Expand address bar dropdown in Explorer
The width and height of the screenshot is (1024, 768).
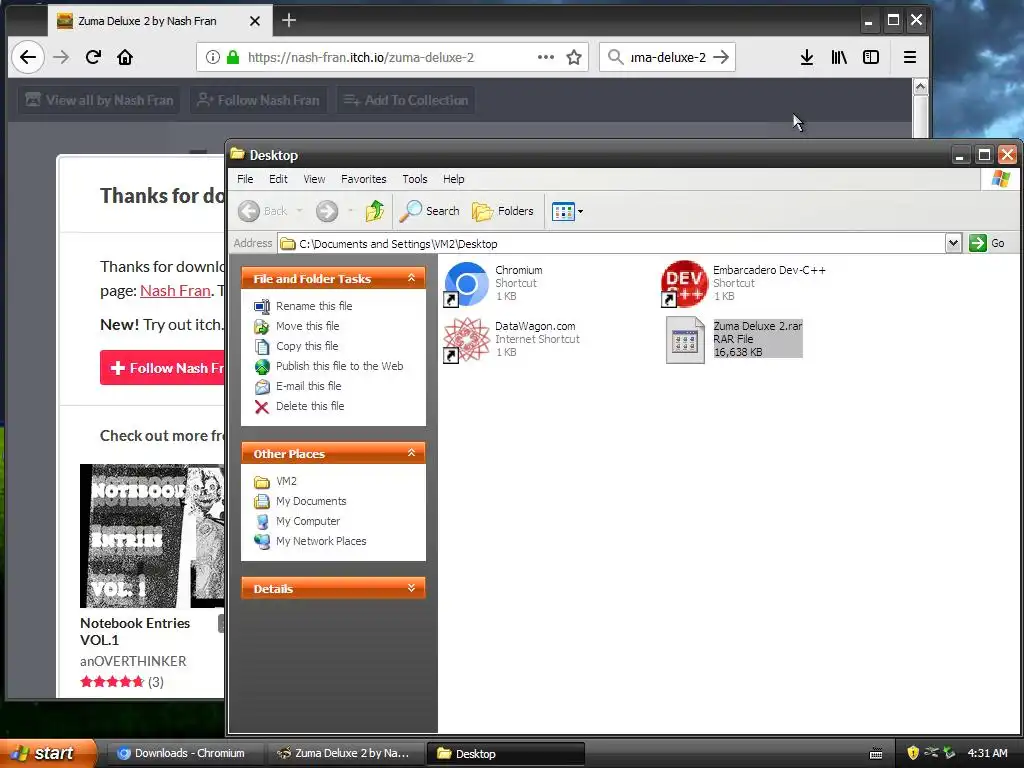[x=953, y=244]
